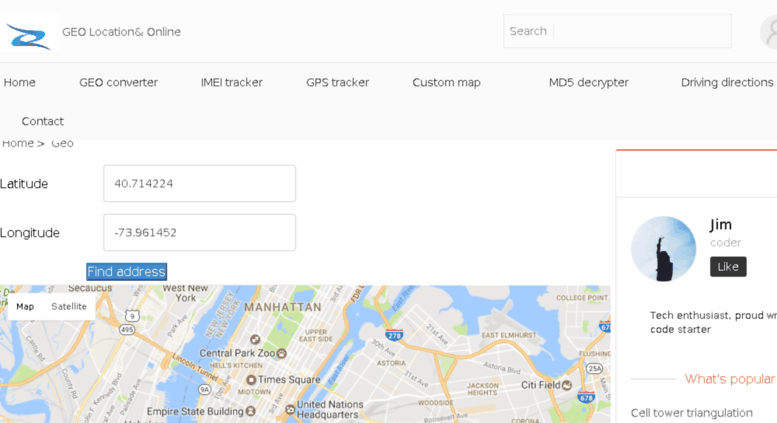The image size is (777, 423).
Task: Click the EAST ELMHURST map label
Action: point(509,335)
